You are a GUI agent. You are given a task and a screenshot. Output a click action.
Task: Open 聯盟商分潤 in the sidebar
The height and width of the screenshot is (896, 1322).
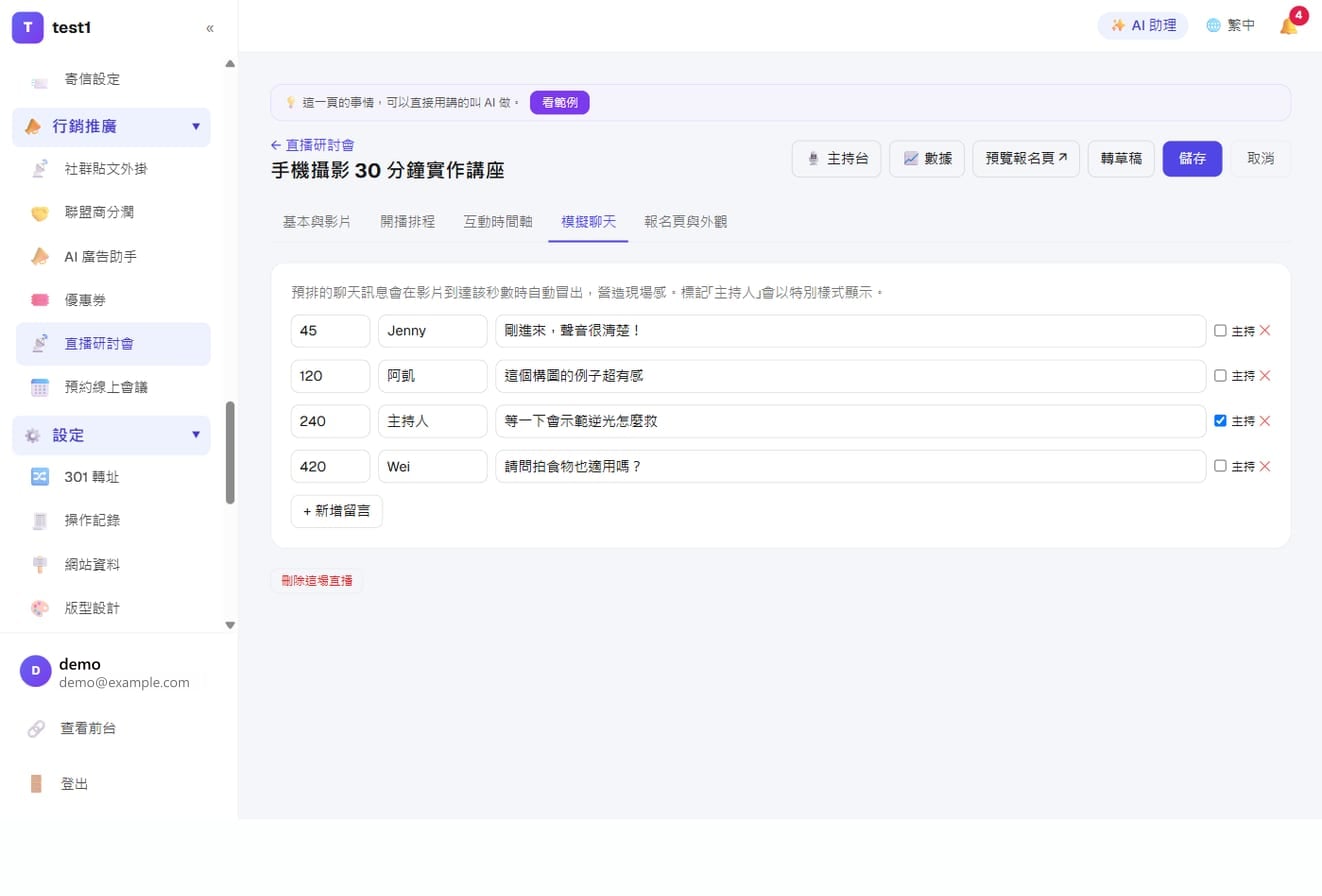point(113,213)
